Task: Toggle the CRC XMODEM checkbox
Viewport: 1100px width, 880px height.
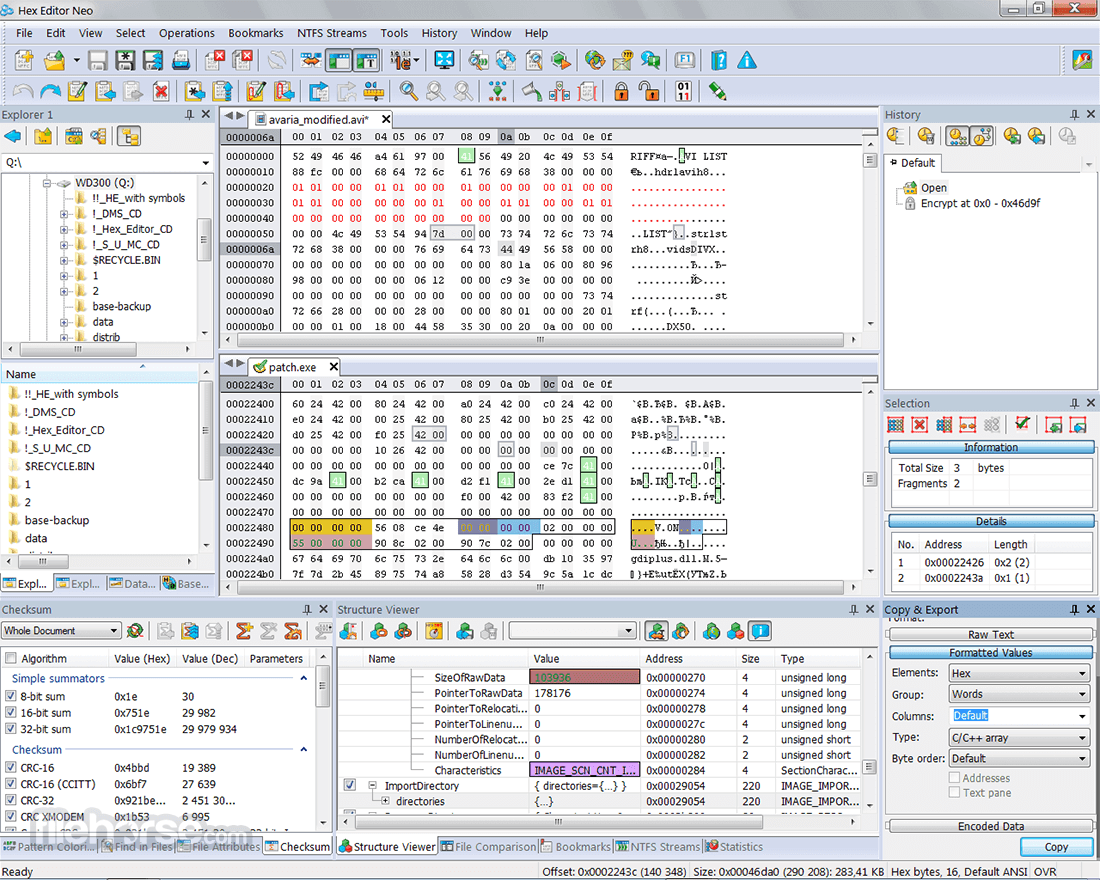Action: 11,816
